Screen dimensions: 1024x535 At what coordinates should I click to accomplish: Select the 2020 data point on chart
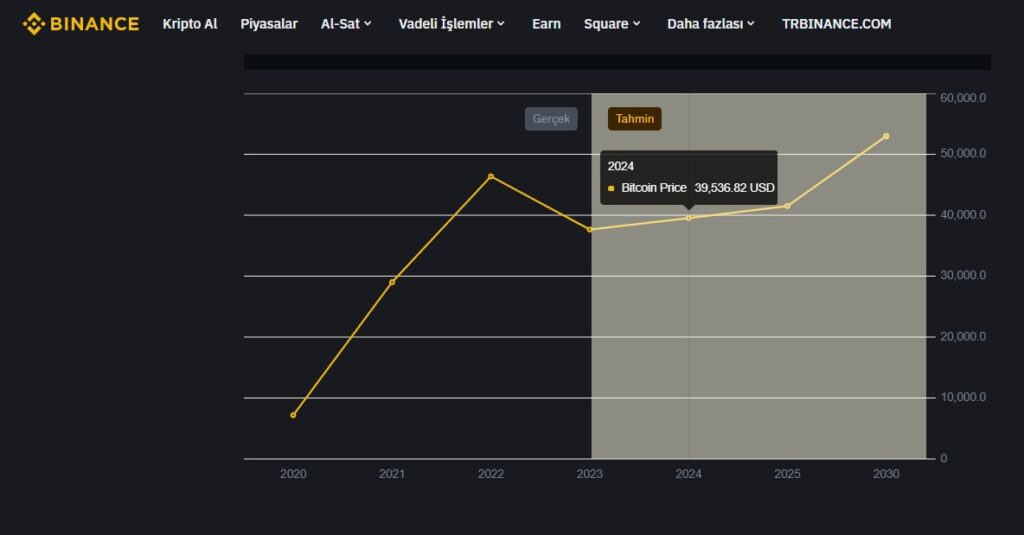pyautogui.click(x=293, y=415)
